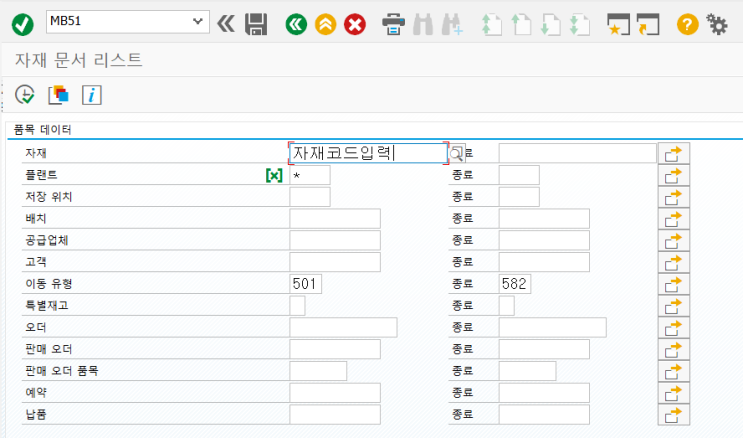Click the 판매 오더 from field
Image resolution: width=743 pixels, height=438 pixels.
point(335,349)
